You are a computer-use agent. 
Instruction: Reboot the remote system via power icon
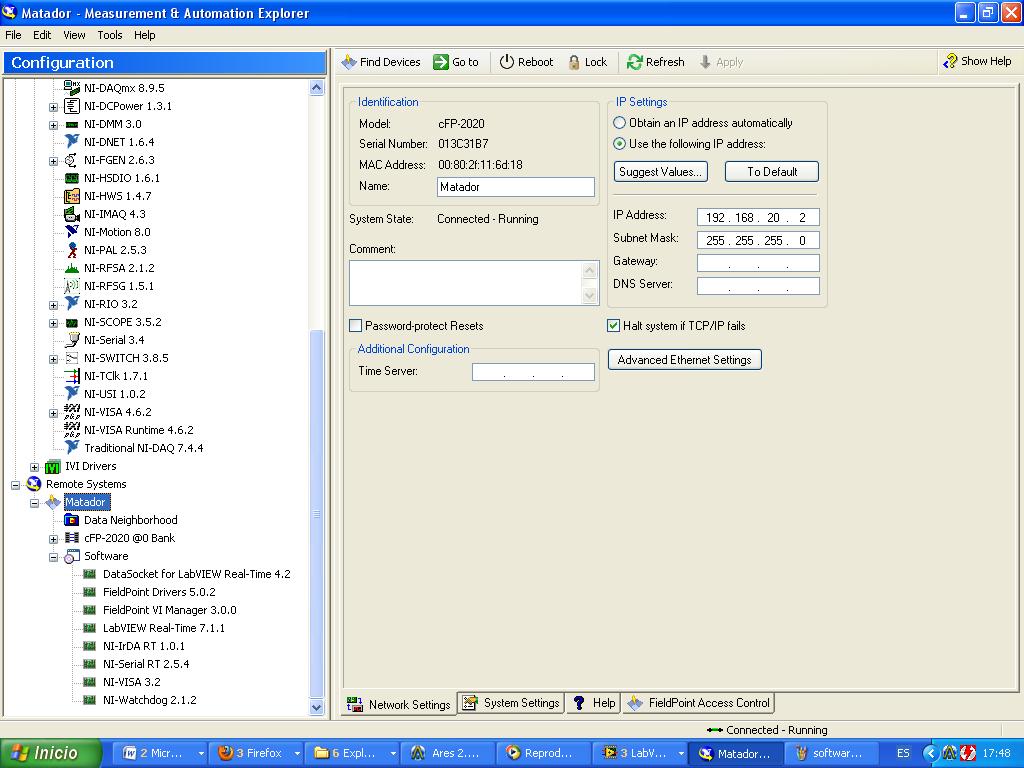pos(507,62)
